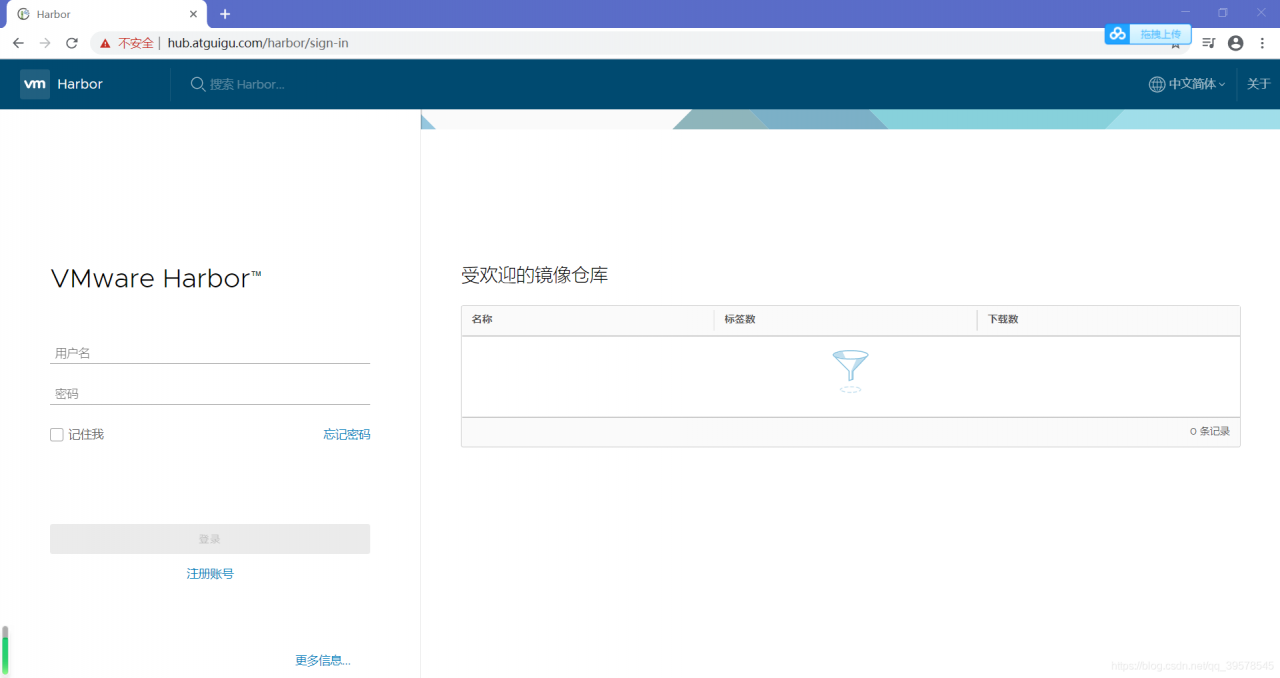Click the 受欢迎的镜像仓库 heading

point(534,275)
